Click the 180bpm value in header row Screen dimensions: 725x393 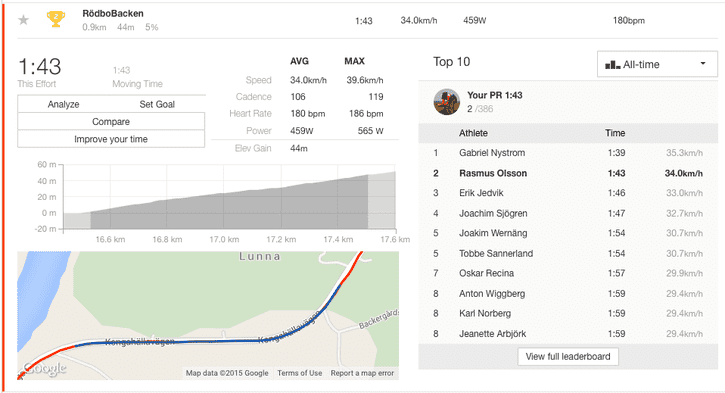(629, 20)
